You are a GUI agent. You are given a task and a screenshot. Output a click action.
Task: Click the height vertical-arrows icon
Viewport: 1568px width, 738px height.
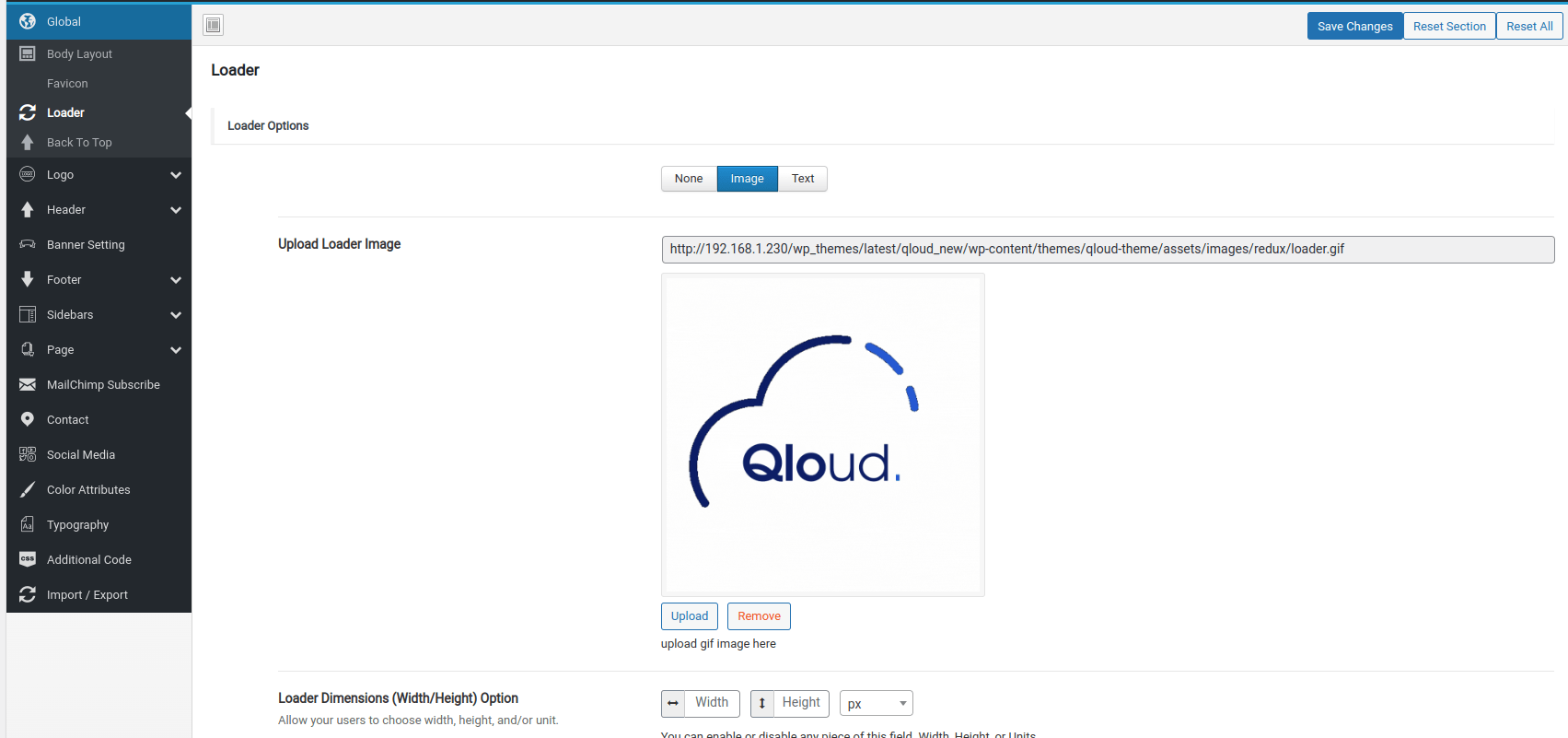pyautogui.click(x=762, y=703)
